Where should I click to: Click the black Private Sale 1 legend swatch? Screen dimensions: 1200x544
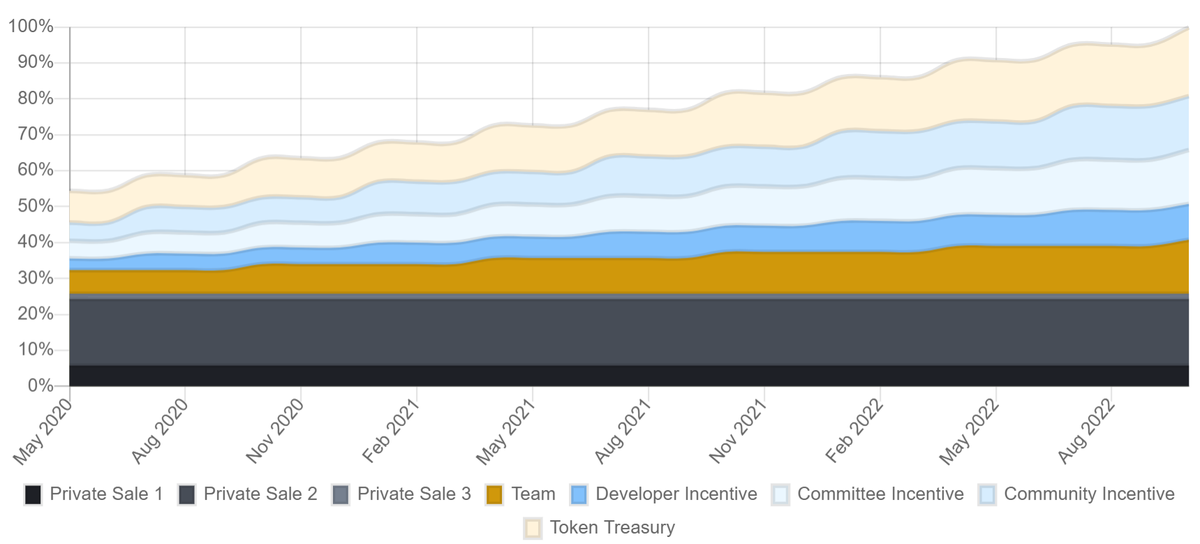tap(34, 494)
